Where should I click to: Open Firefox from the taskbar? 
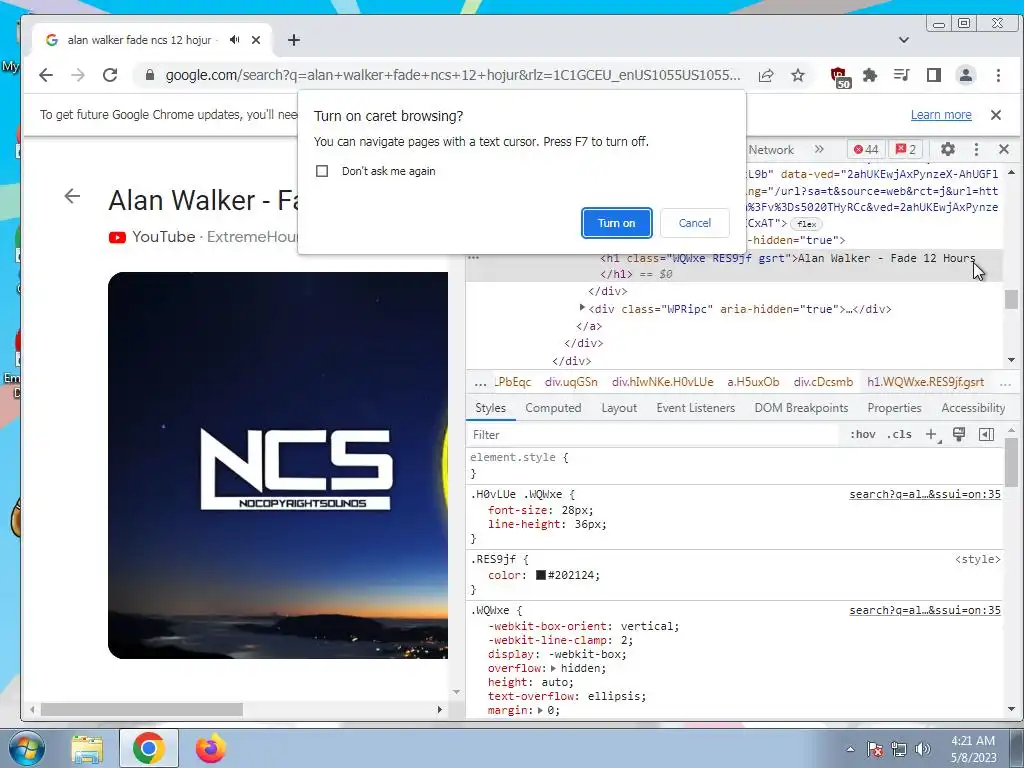point(210,749)
